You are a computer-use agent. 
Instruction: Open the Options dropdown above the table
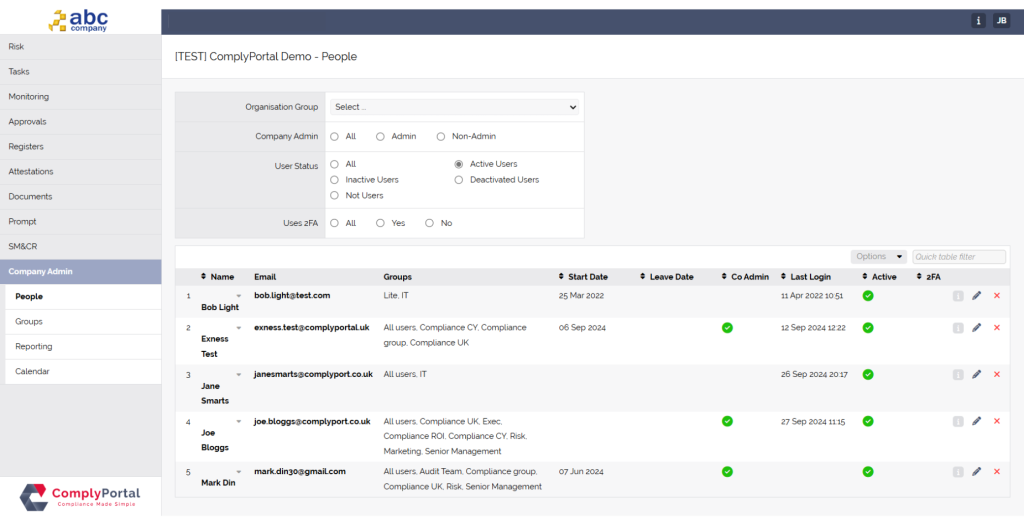point(879,257)
